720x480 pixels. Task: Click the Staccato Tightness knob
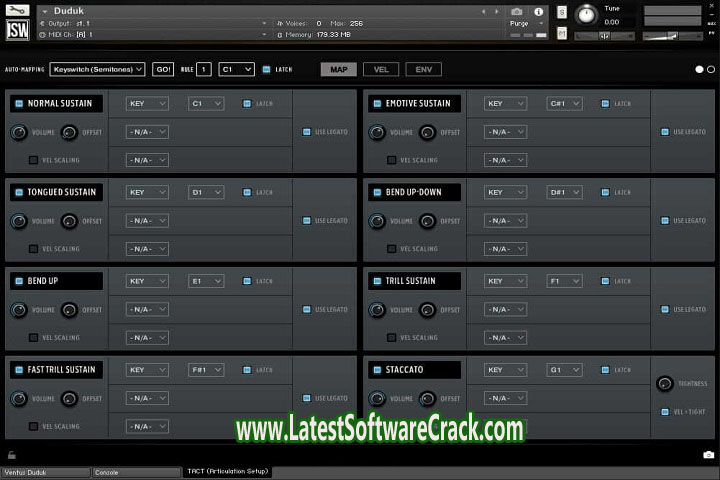click(665, 383)
